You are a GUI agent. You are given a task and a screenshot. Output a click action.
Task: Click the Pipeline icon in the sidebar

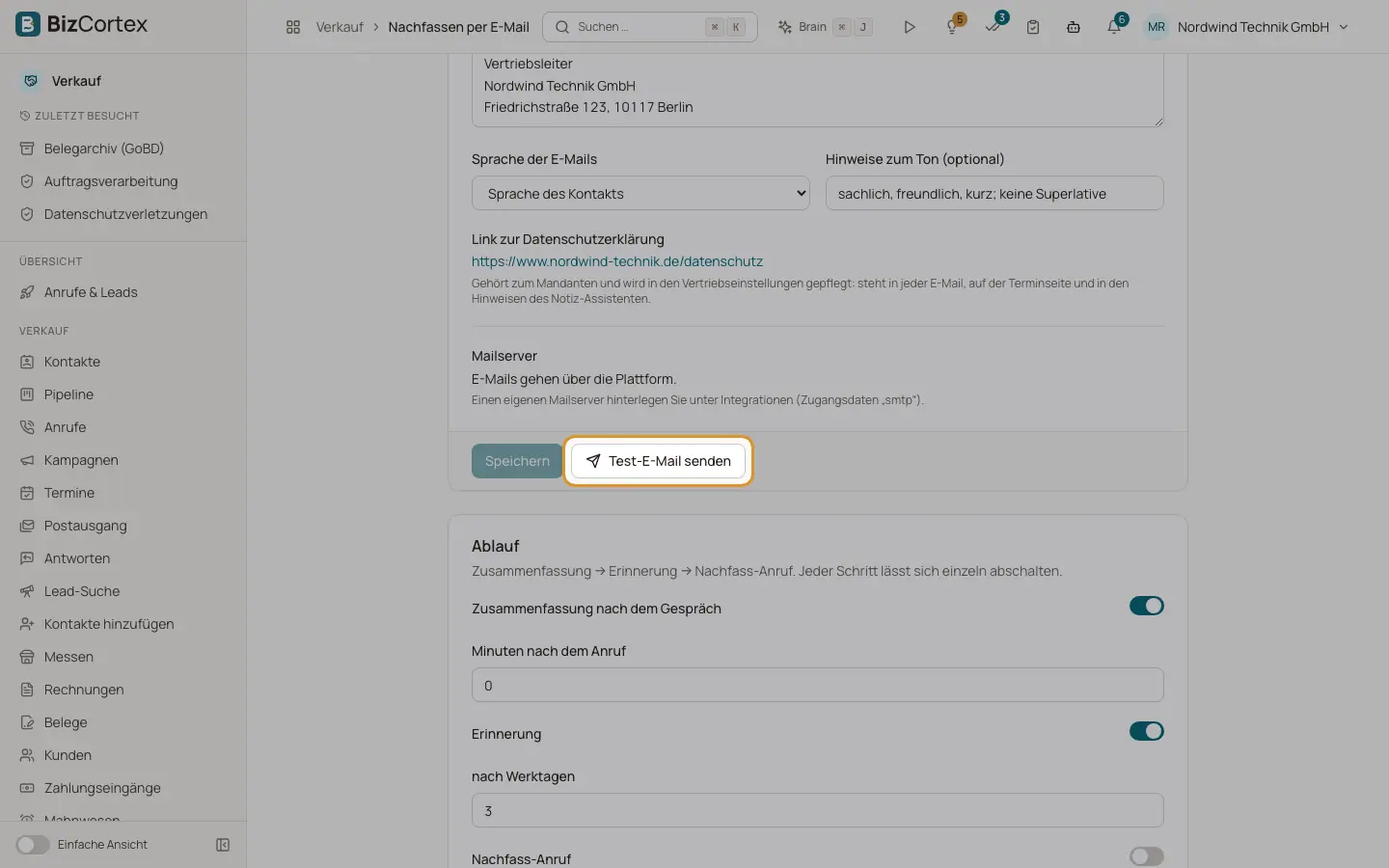27,394
